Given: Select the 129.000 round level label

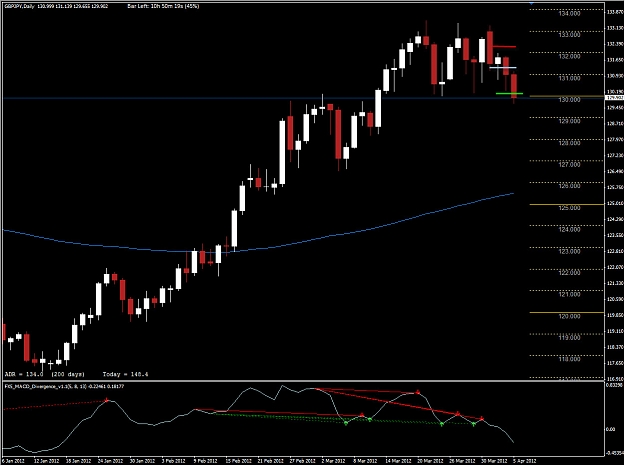Looking at the screenshot, I should [x=570, y=122].
